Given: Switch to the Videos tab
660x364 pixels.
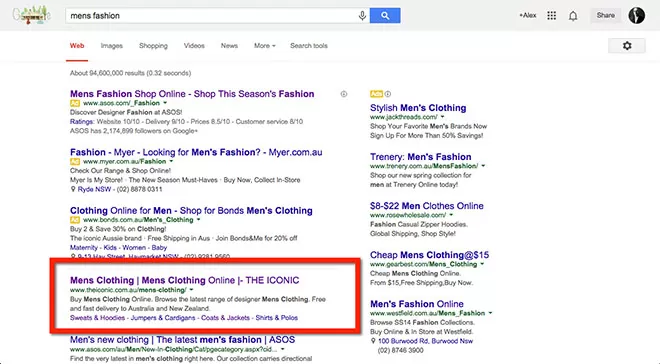Looking at the screenshot, I should point(194,46).
